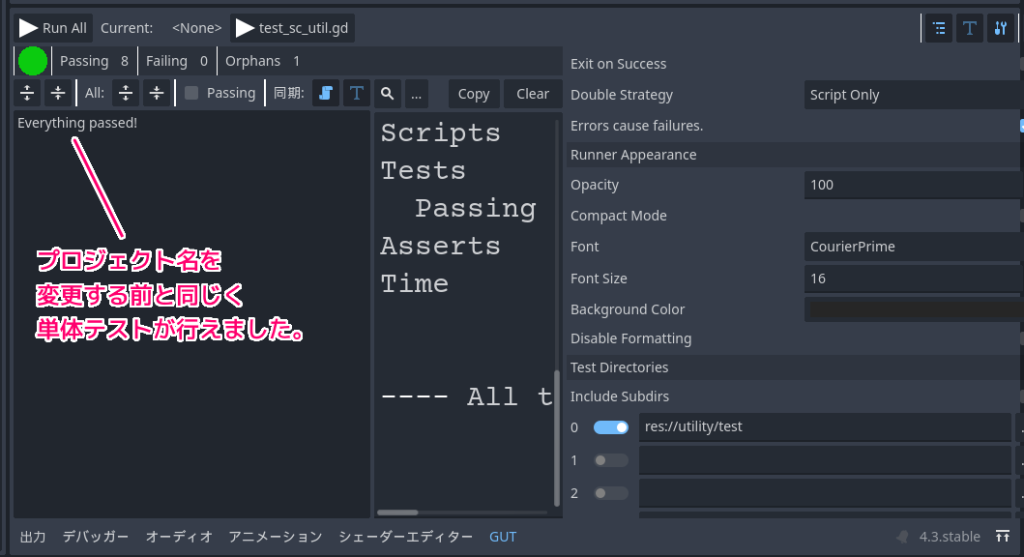Click the output horizontal scrollbar

398,513
